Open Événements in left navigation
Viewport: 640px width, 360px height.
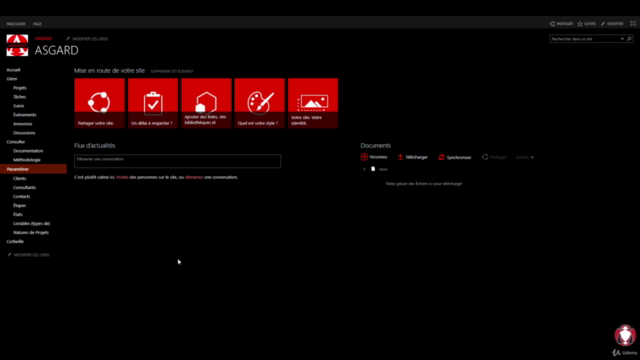pos(24,115)
